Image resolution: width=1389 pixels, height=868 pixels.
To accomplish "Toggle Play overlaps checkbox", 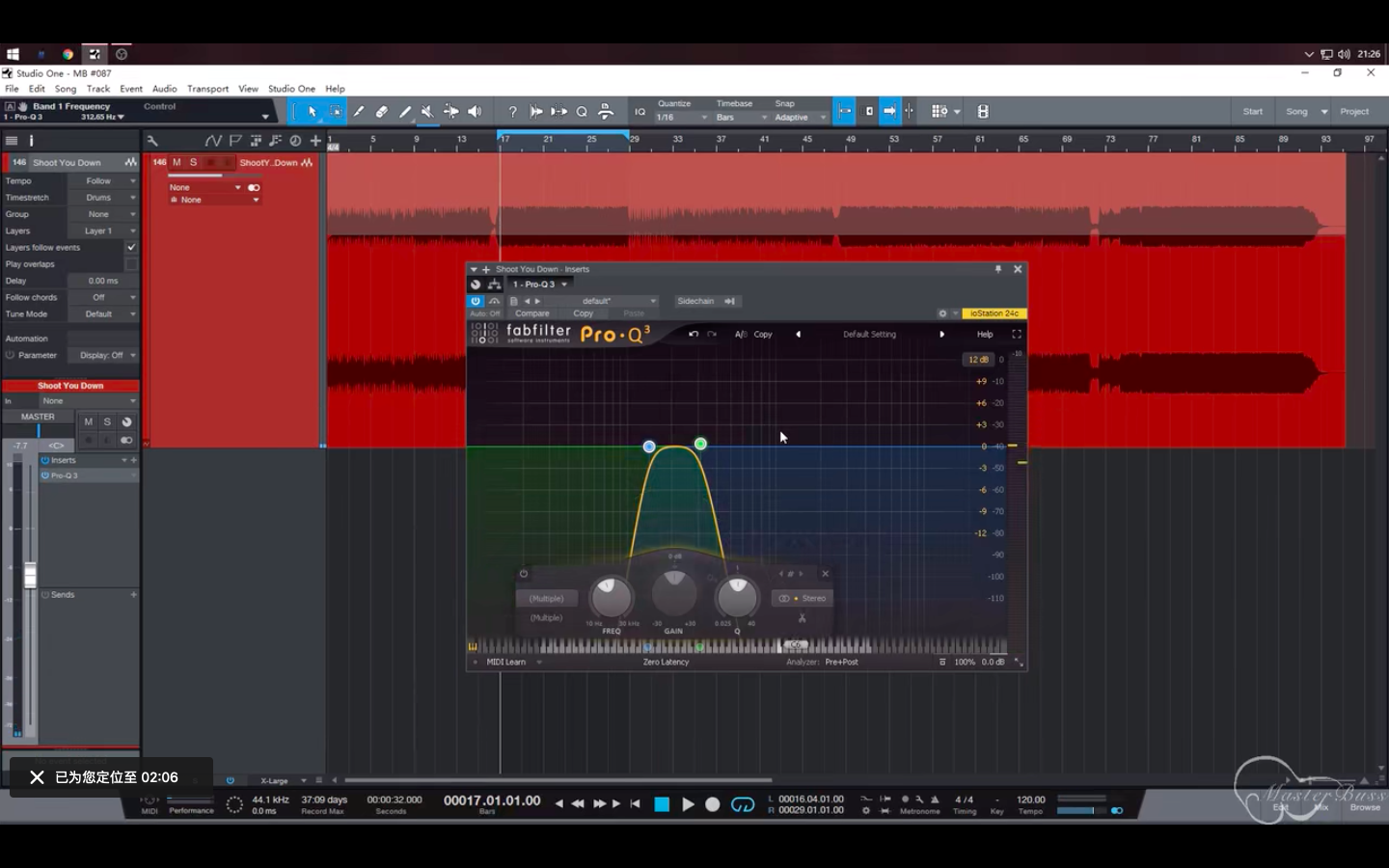I will pyautogui.click(x=131, y=264).
